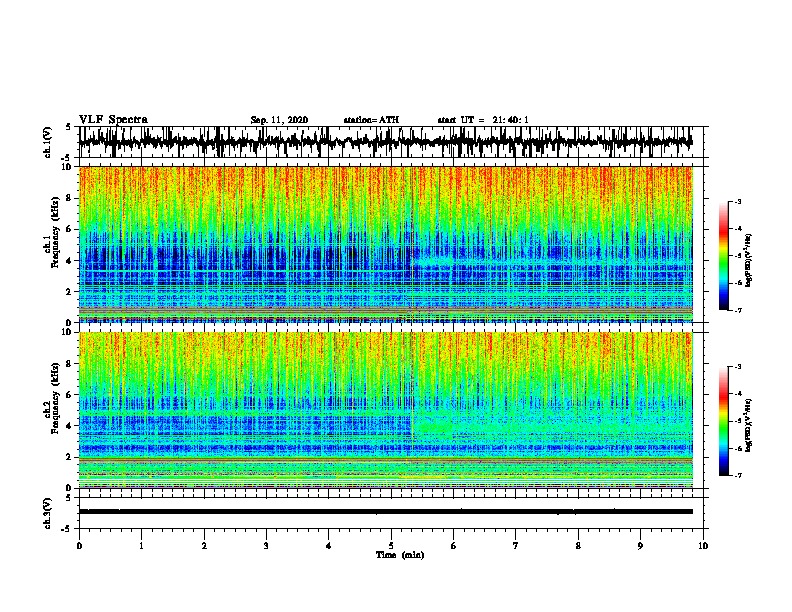
Task: Click the ch.1 "Frequency (kHz)" axis label
Action: point(55,232)
